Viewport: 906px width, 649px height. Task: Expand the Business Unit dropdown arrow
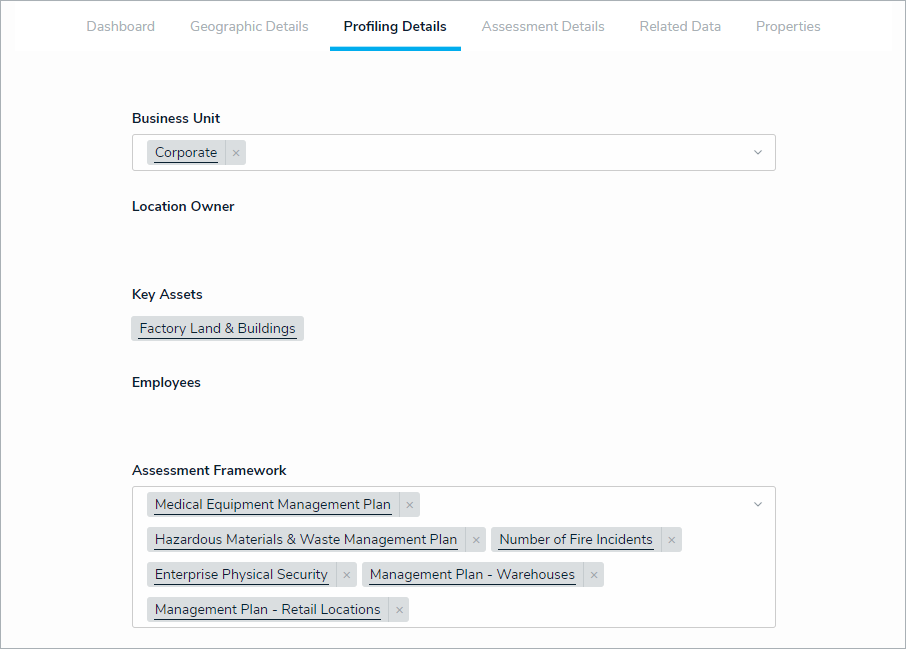coord(757,153)
